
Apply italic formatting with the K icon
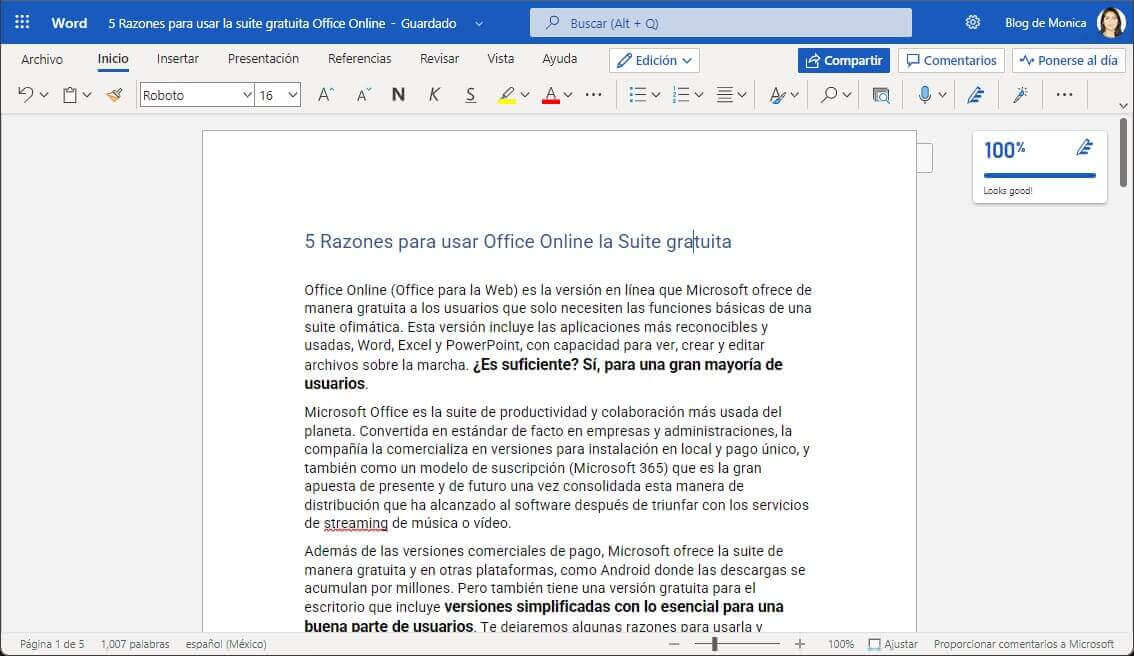434,94
